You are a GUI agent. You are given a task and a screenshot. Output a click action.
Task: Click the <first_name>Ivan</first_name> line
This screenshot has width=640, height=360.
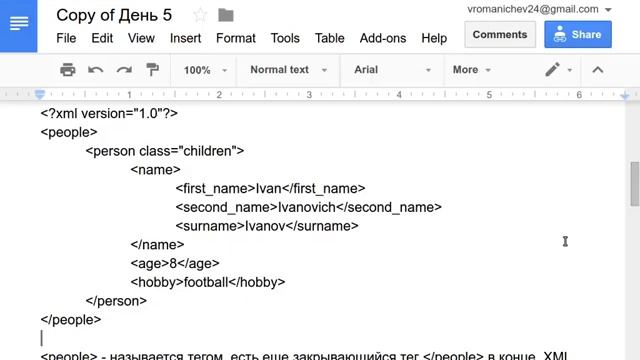(270, 189)
